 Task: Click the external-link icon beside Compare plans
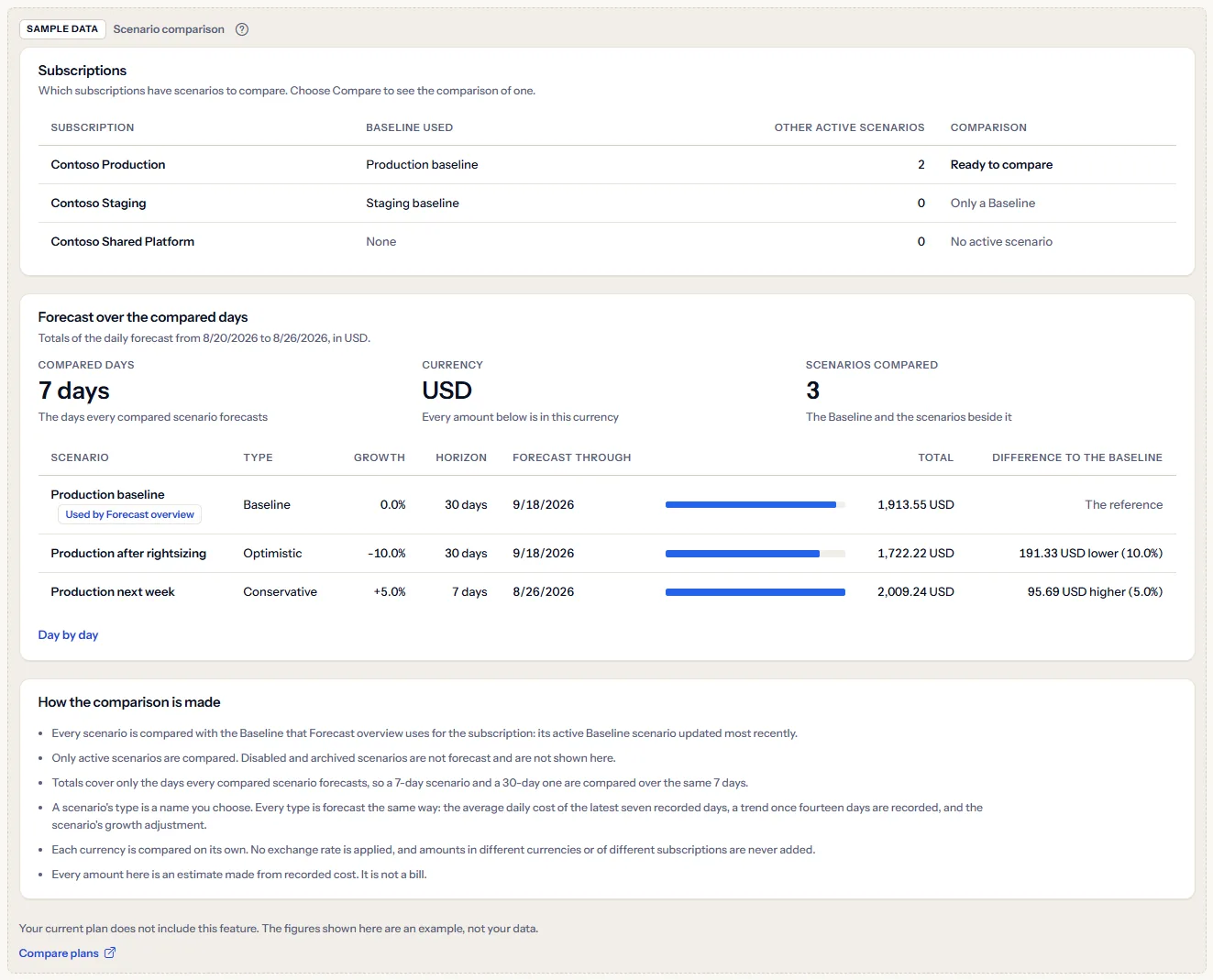110,952
